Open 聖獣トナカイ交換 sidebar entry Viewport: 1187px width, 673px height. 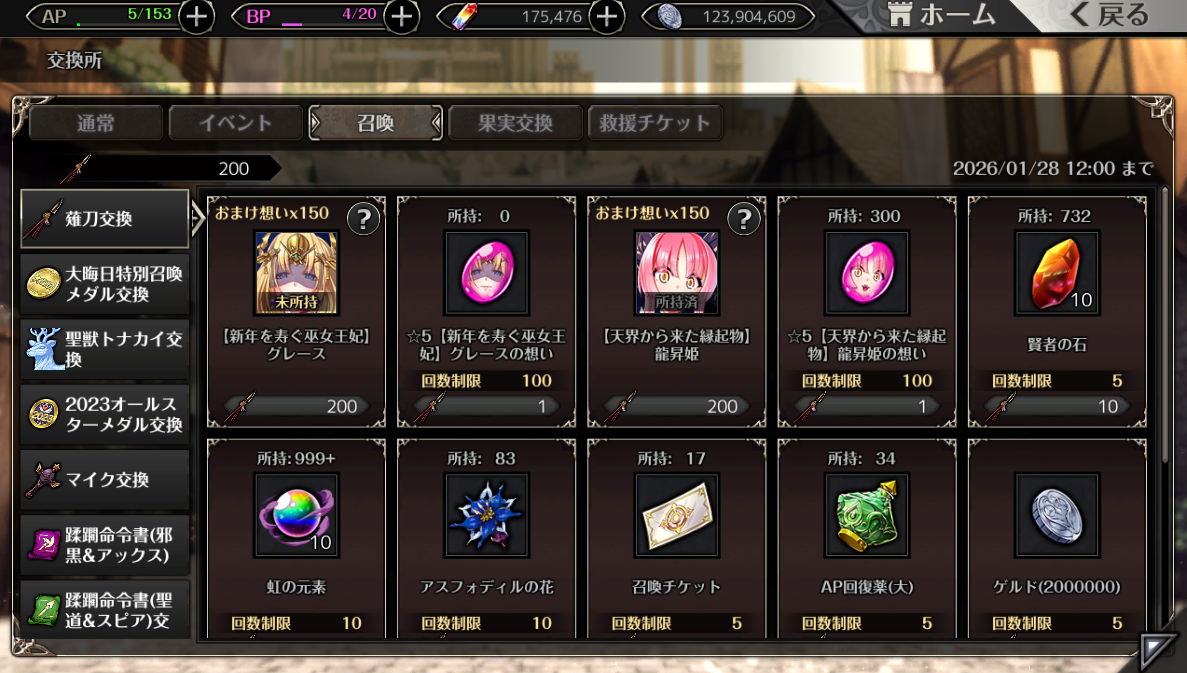(104, 349)
